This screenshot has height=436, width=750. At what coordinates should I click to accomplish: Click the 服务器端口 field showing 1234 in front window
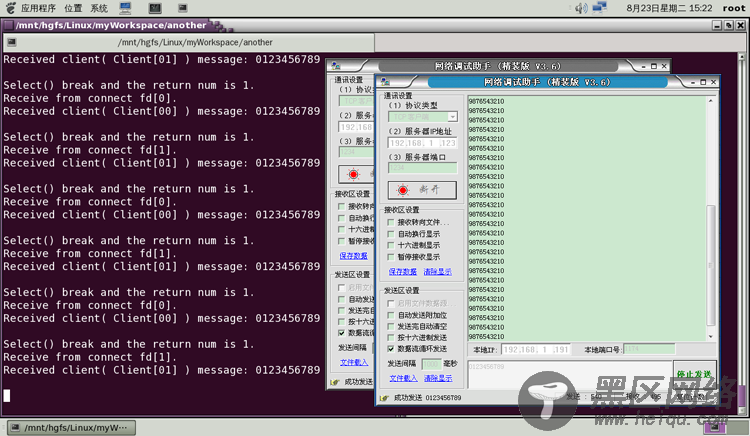(x=422, y=168)
